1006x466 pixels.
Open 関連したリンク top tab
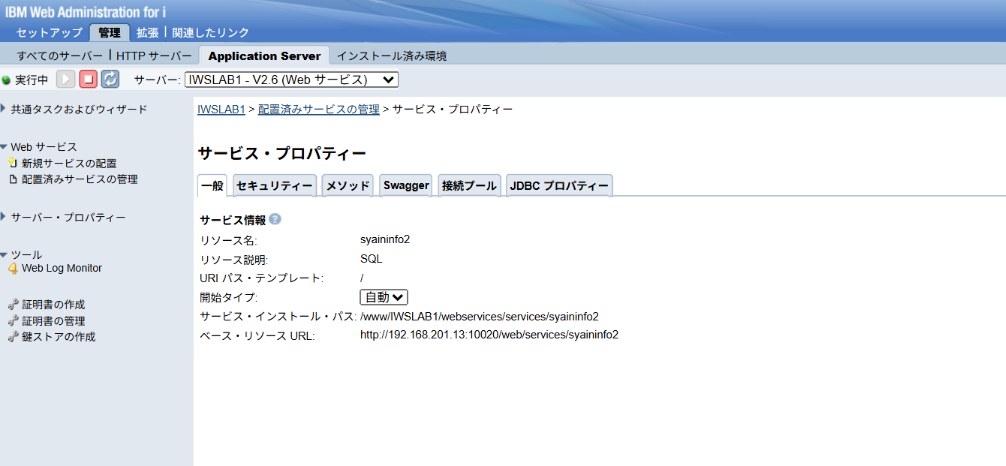pos(210,33)
